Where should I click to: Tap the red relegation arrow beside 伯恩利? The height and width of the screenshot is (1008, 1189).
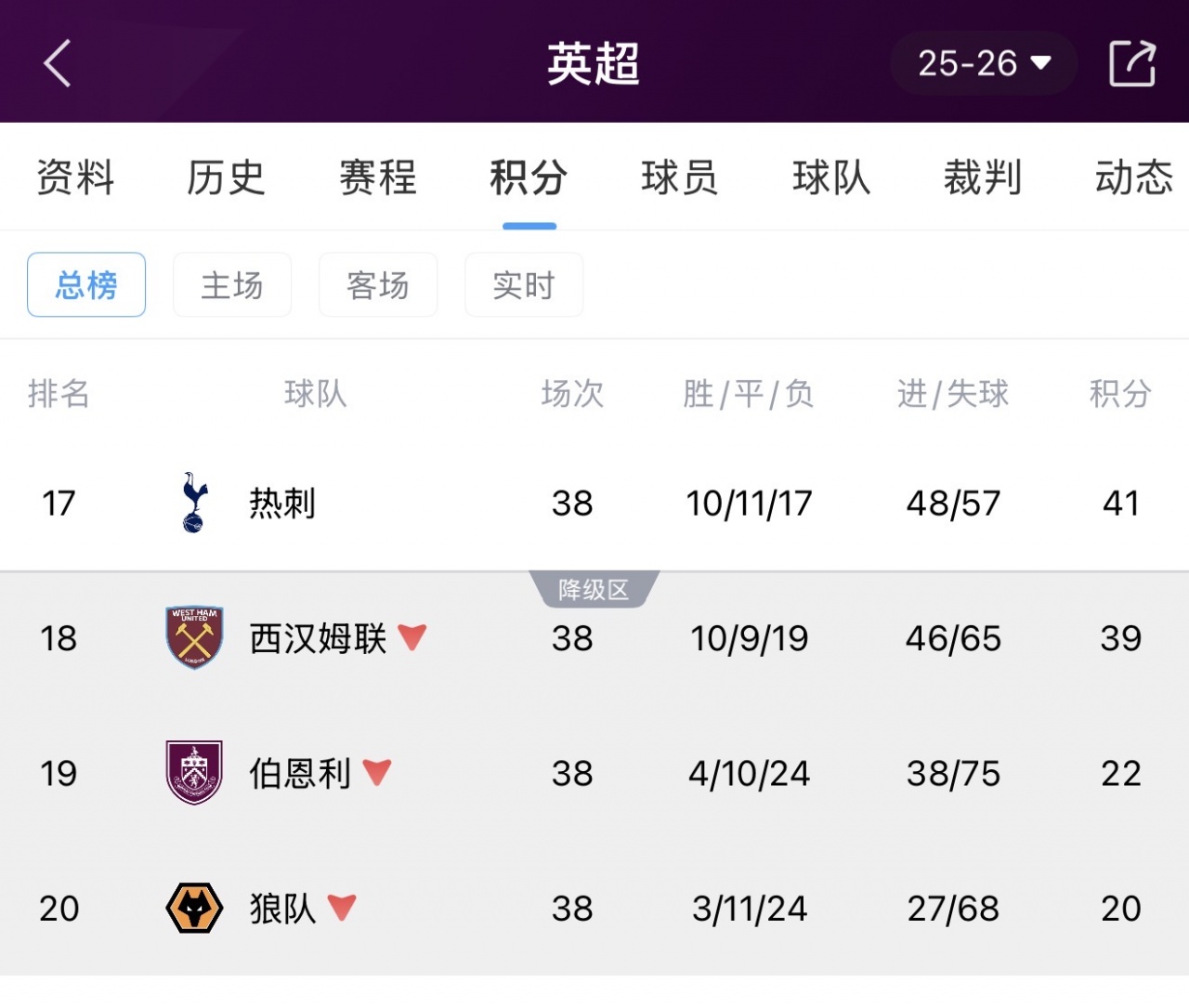pos(377,772)
